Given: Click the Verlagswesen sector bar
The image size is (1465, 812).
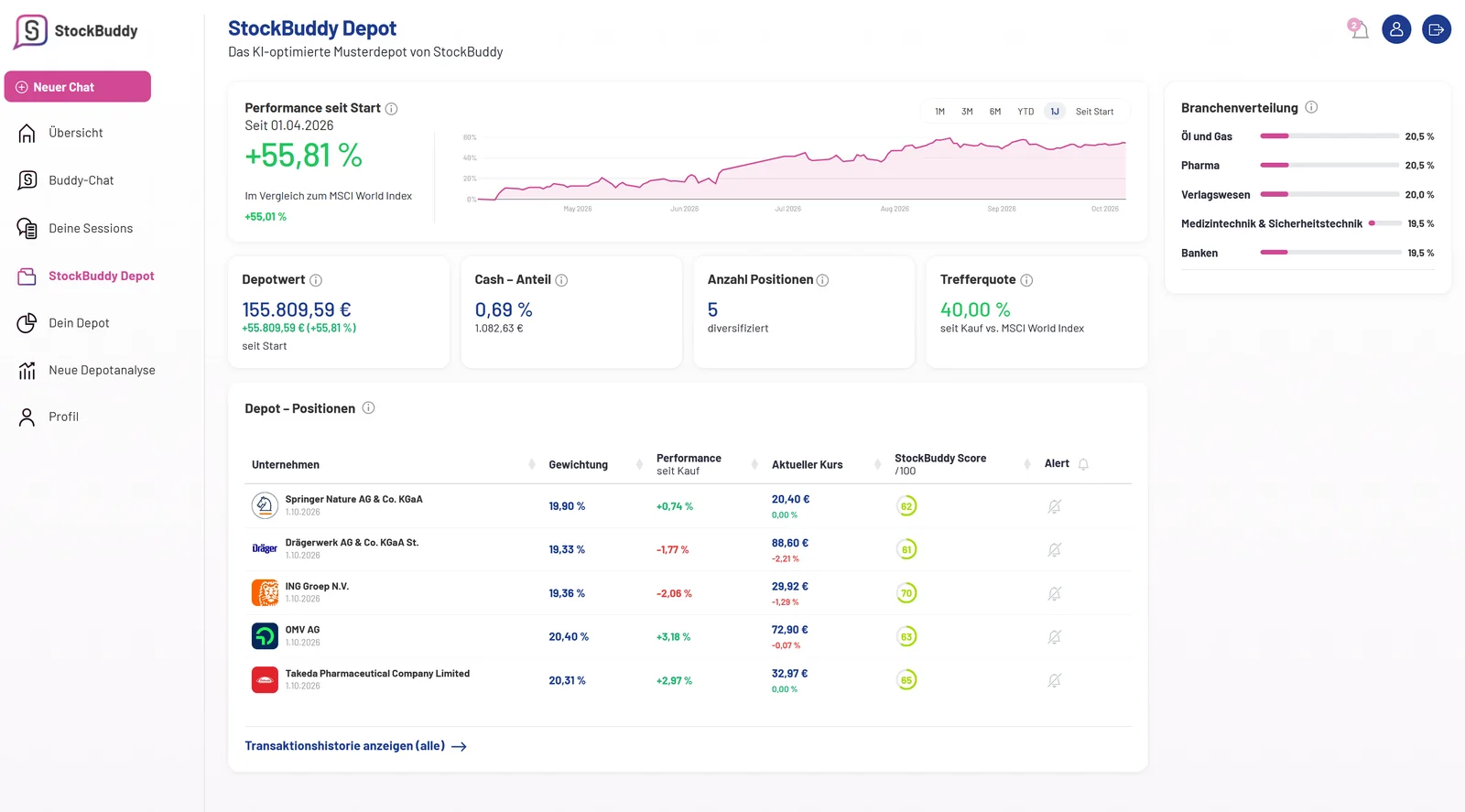Looking at the screenshot, I should coord(1329,195).
